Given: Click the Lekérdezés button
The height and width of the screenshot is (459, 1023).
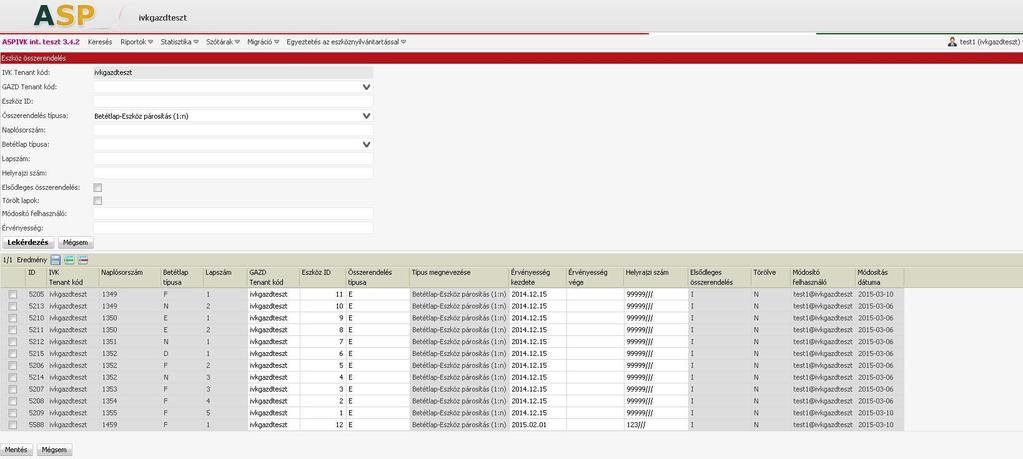Looking at the screenshot, I should (x=27, y=243).
